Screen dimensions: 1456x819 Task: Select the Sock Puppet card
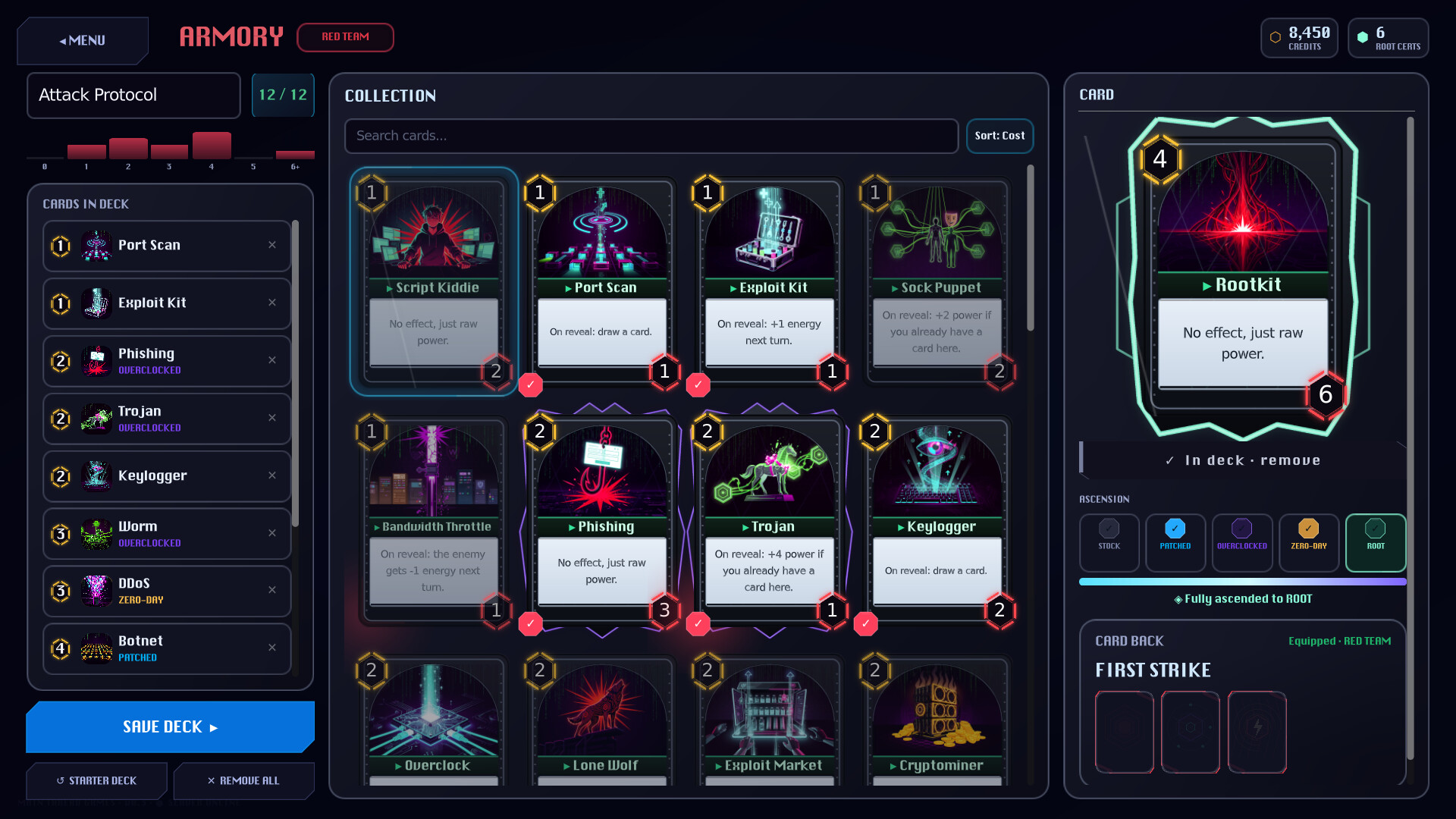937,281
